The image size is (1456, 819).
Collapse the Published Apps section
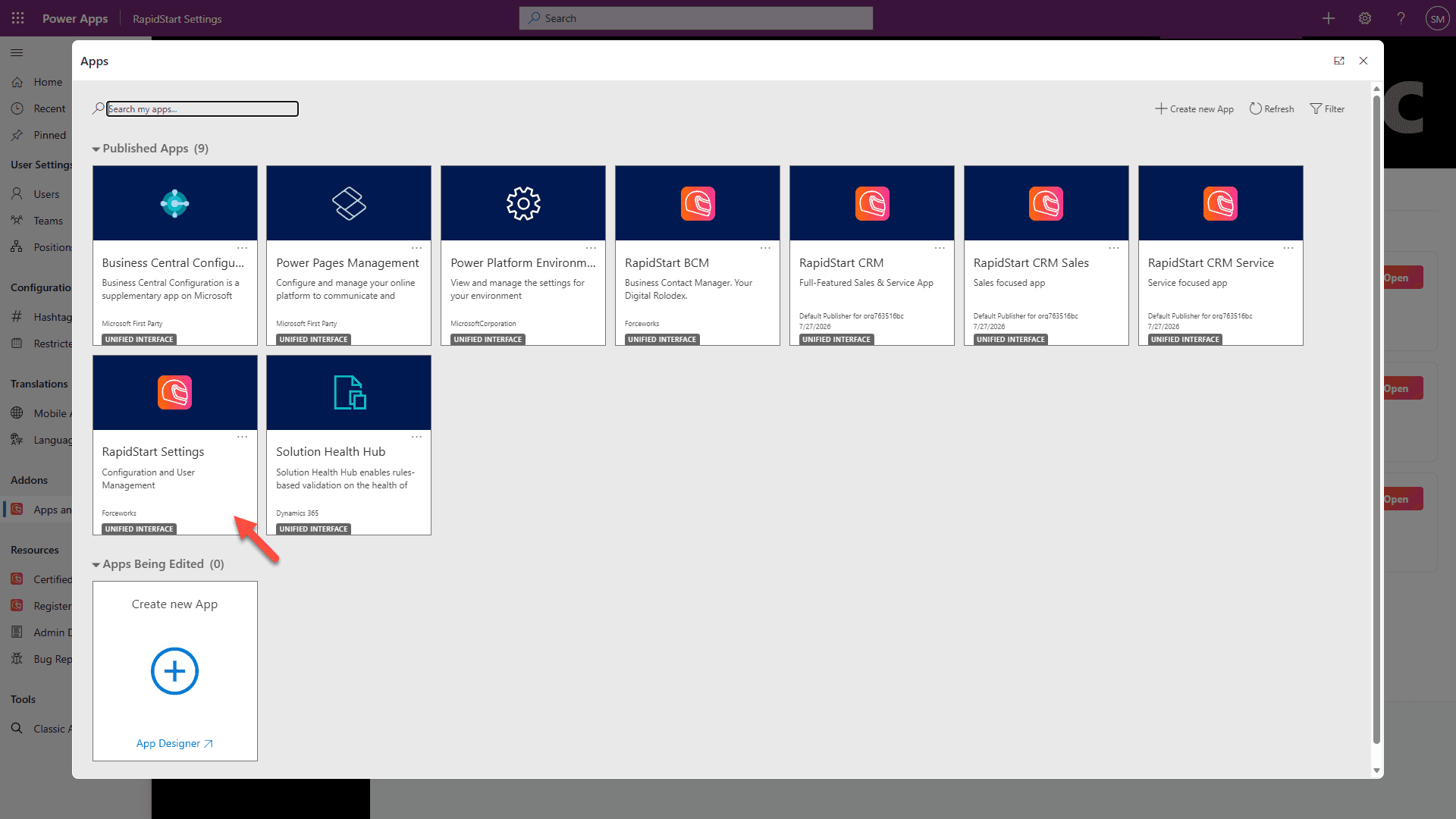(x=96, y=149)
